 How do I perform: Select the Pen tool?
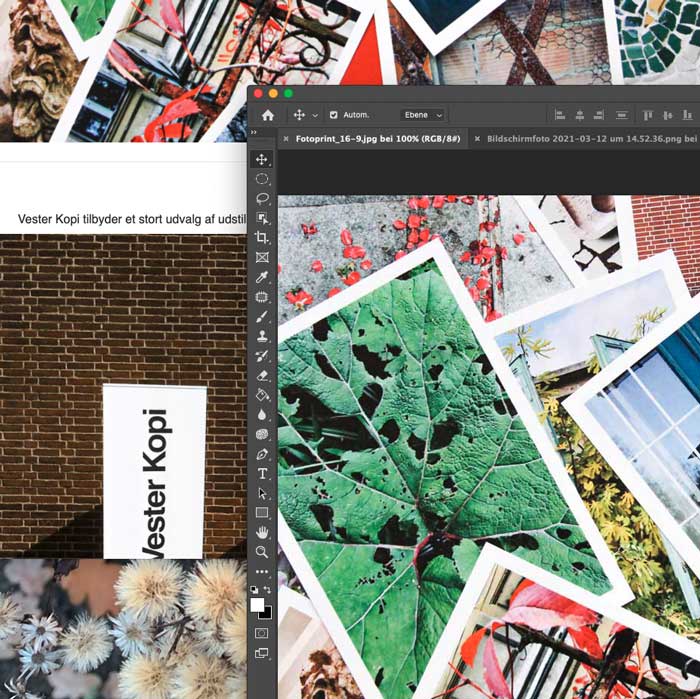(x=262, y=454)
